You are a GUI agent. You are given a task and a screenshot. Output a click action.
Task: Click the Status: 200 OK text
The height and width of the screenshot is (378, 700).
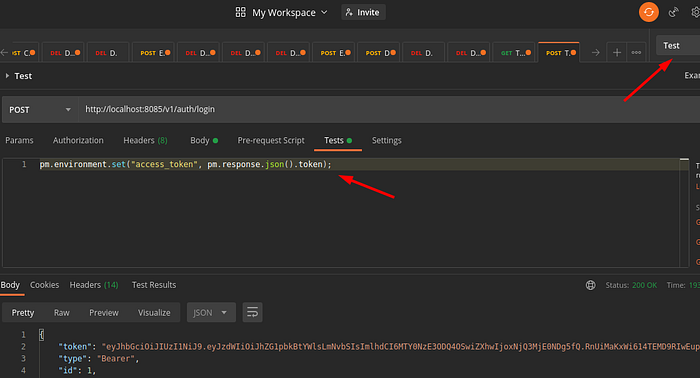[631, 285]
